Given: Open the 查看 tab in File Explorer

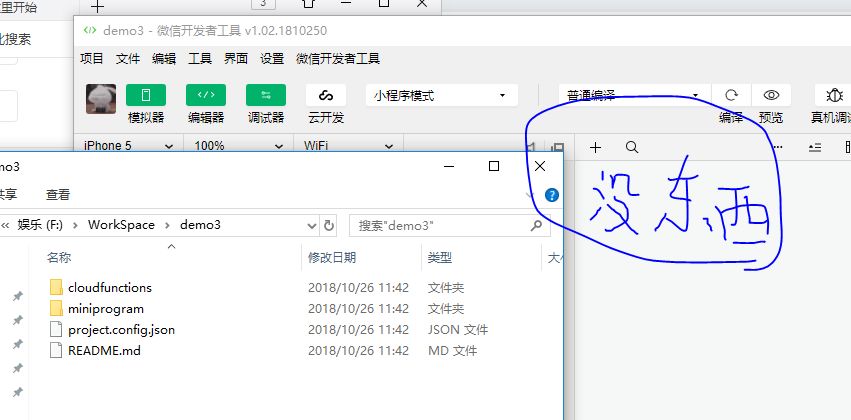Looking at the screenshot, I should tap(58, 194).
